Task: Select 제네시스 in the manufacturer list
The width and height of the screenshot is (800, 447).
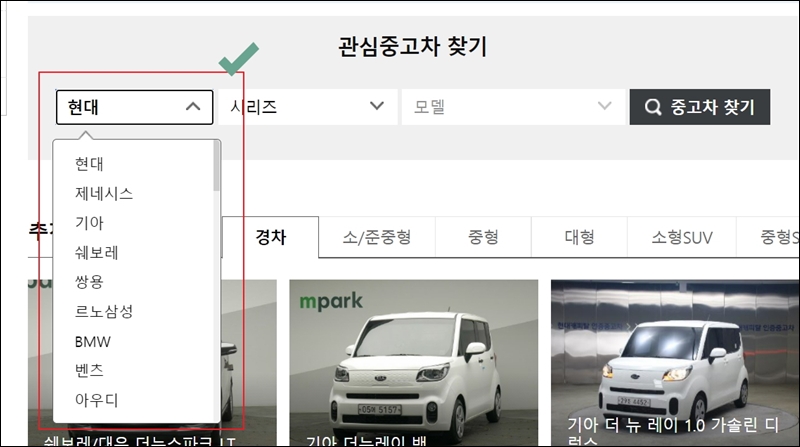Action: point(104,193)
